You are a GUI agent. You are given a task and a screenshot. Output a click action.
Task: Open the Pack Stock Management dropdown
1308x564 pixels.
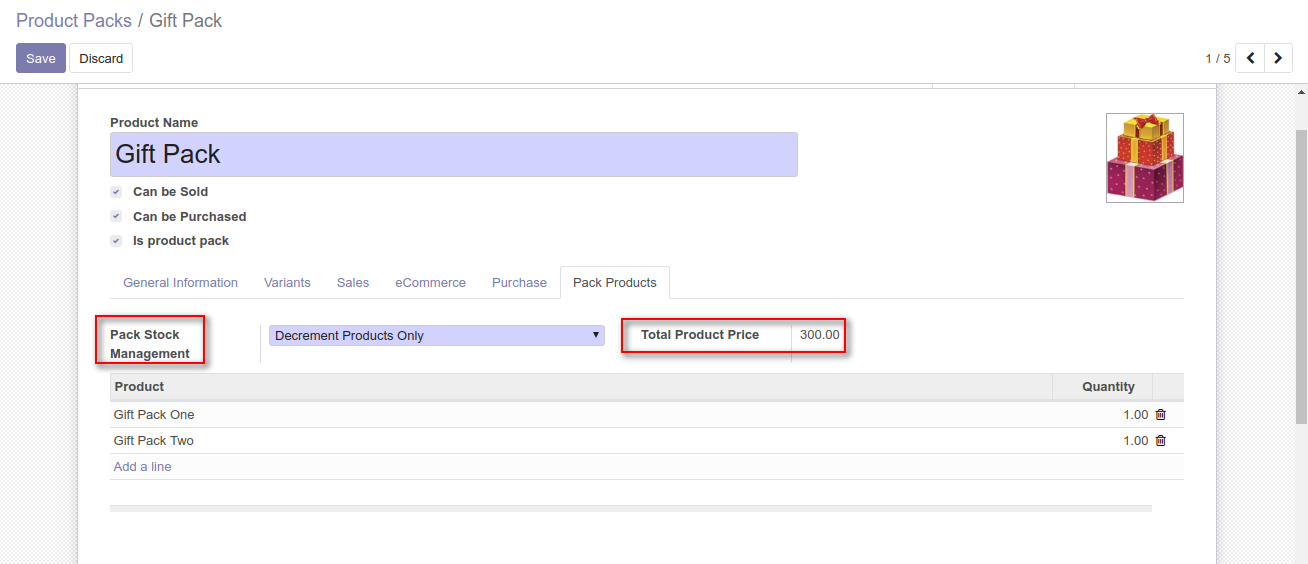coord(436,336)
